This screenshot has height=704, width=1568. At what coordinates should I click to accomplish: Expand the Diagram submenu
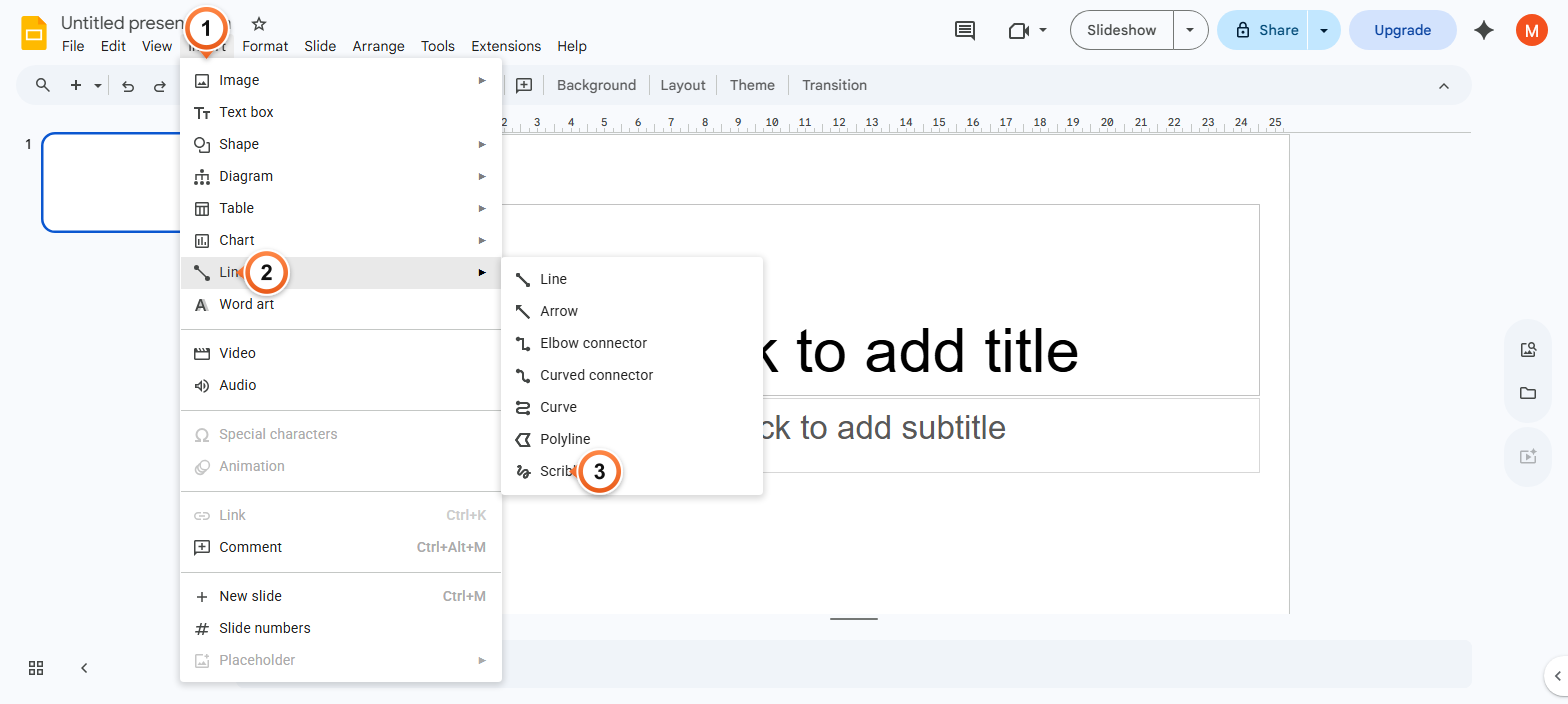click(x=341, y=176)
